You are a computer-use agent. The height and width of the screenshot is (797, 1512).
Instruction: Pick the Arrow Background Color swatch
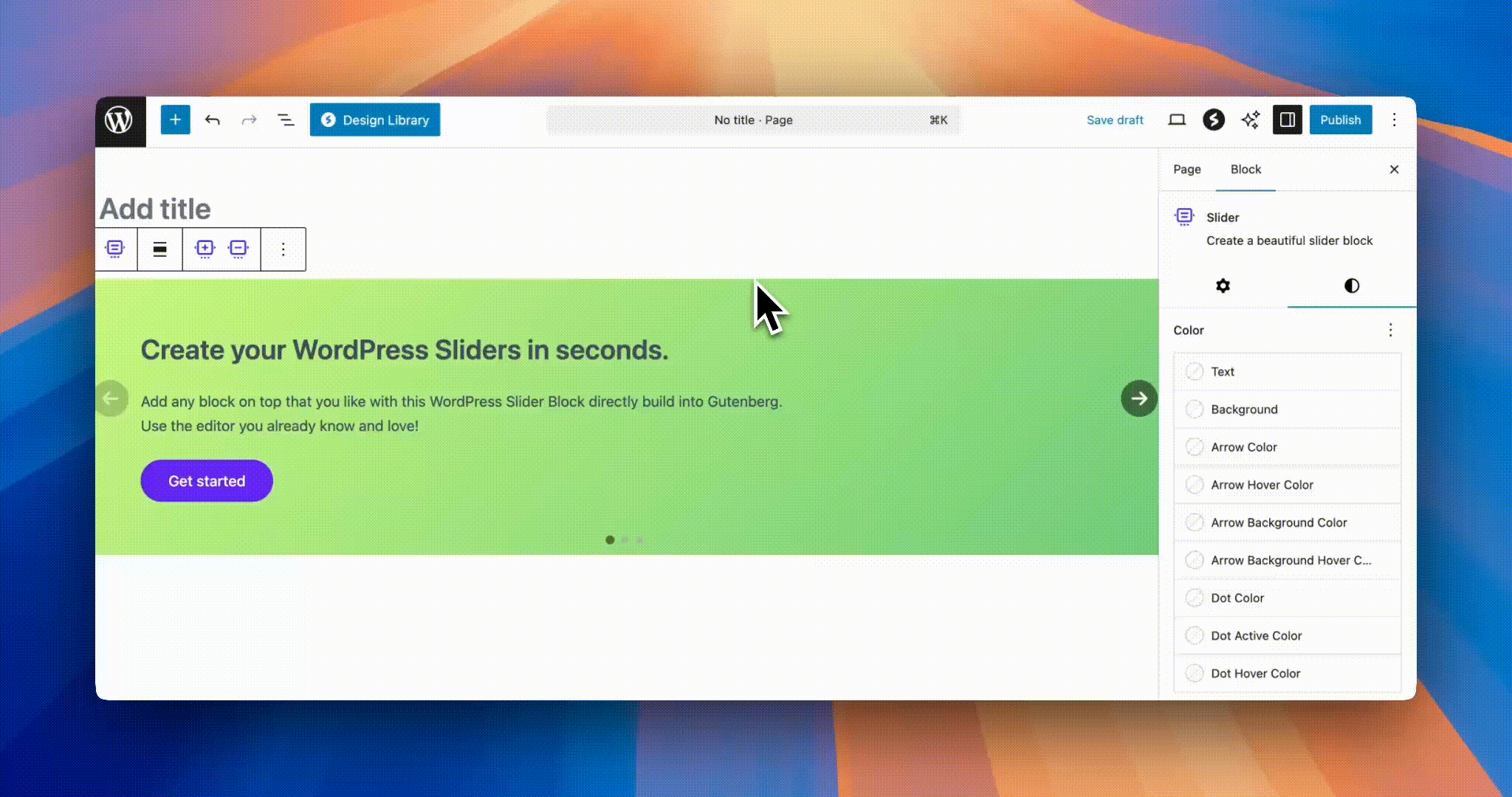1195,522
